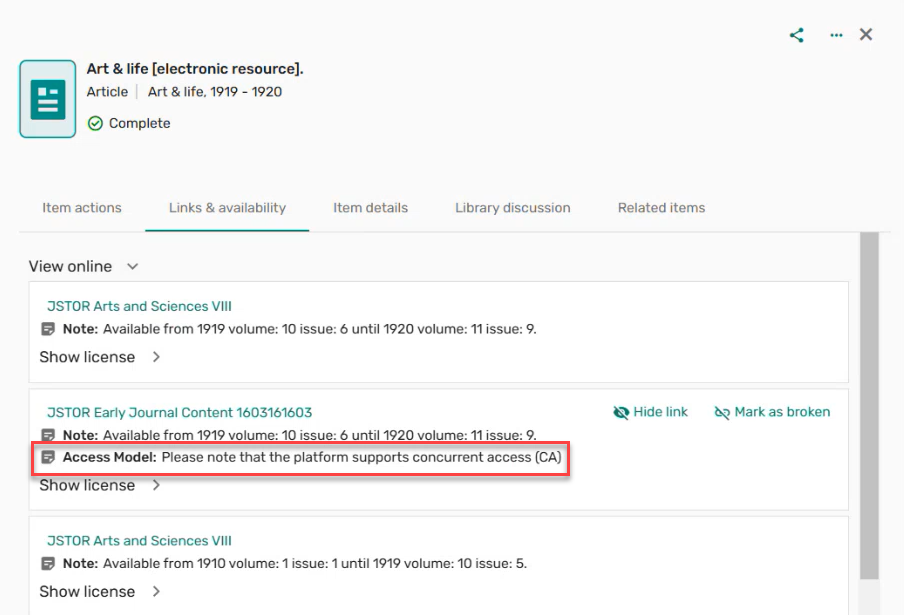Screen dimensions: 904x615
Task: Open first JSTOR Arts and Sciences VIII link
Action: coord(140,306)
